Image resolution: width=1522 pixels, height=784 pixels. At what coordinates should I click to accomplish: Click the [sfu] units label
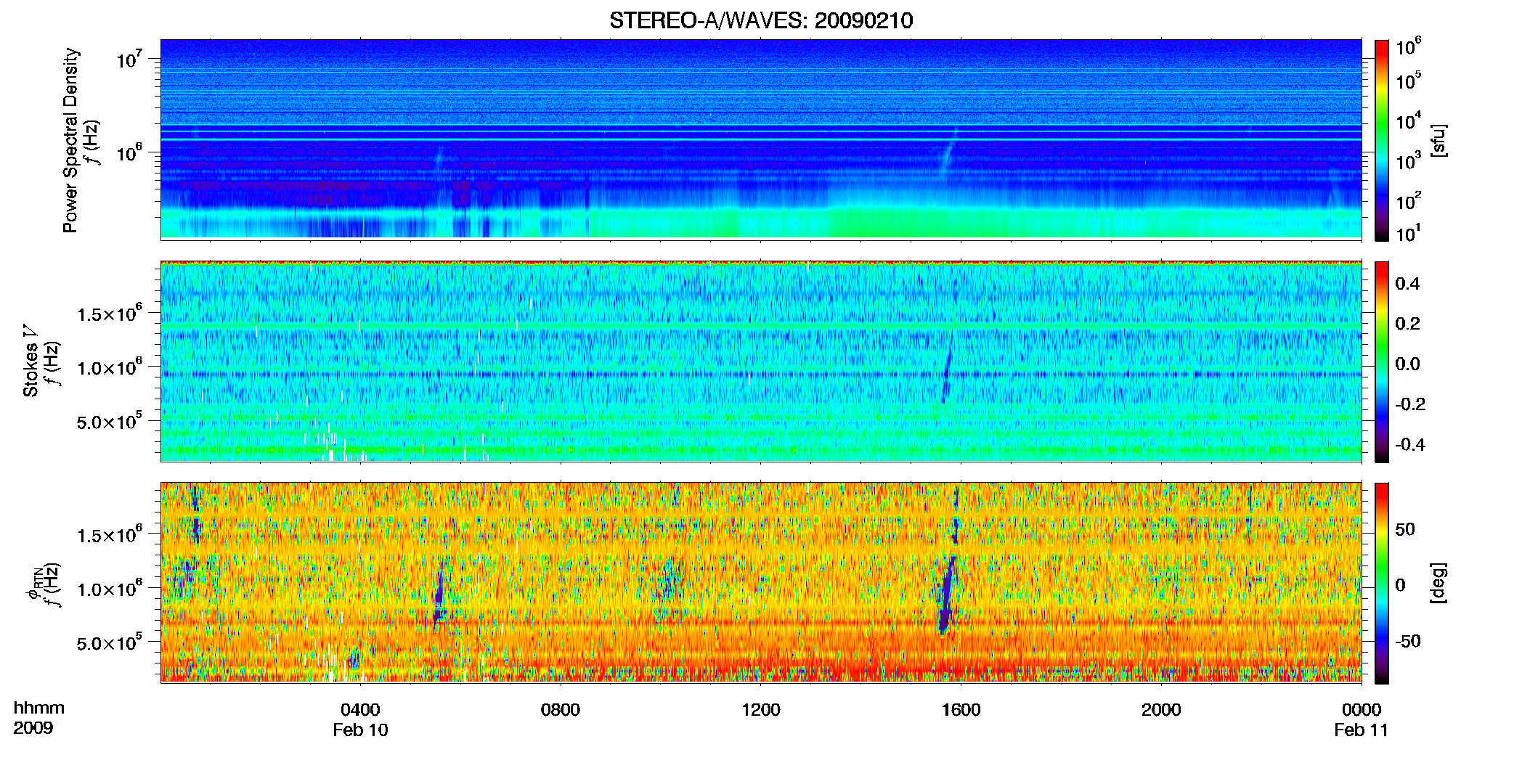tap(1438, 140)
